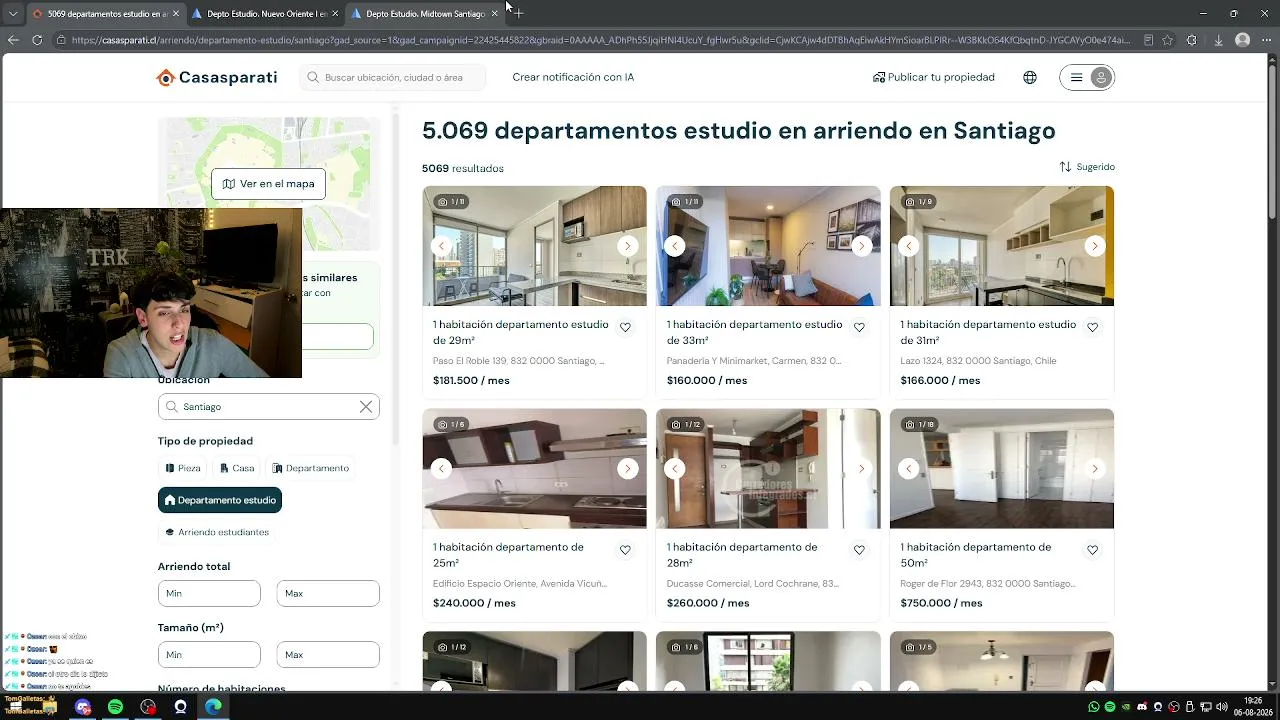The width and height of the screenshot is (1280, 720).
Task: Open the browser downloads button
Action: click(1218, 40)
